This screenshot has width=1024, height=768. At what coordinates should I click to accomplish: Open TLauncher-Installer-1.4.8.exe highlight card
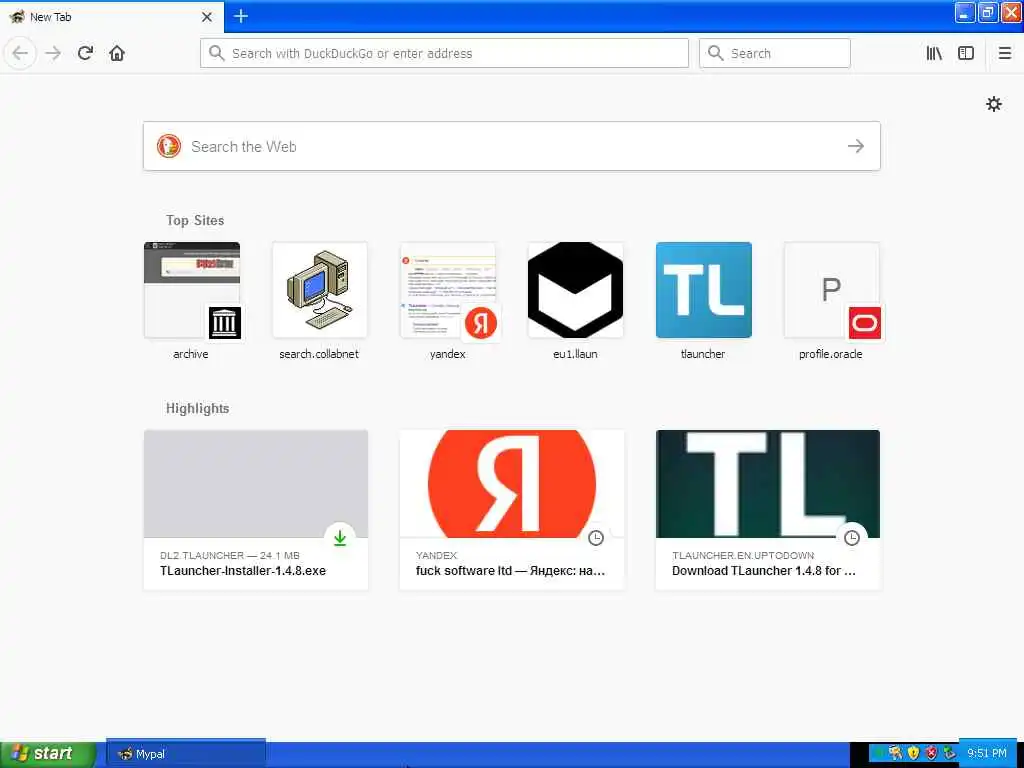click(256, 510)
